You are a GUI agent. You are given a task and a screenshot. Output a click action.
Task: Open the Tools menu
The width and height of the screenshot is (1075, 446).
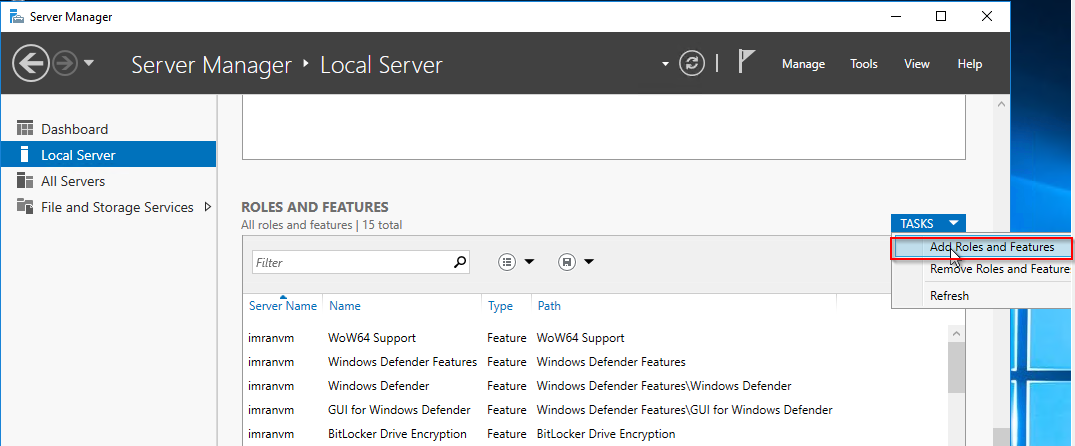tap(863, 64)
